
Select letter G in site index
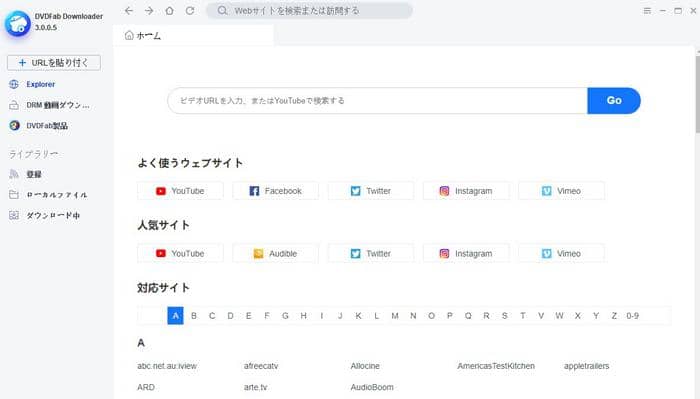285,316
